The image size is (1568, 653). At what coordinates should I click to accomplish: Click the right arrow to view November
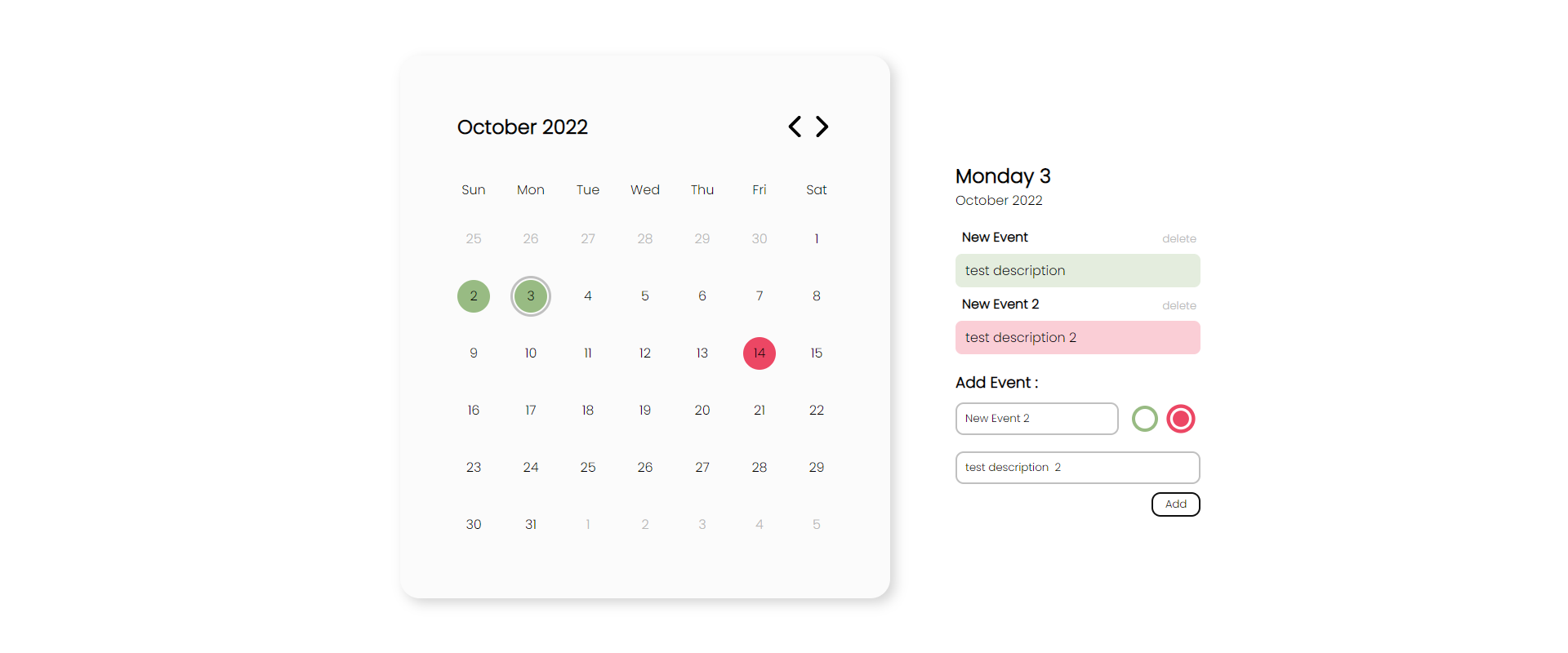822,127
